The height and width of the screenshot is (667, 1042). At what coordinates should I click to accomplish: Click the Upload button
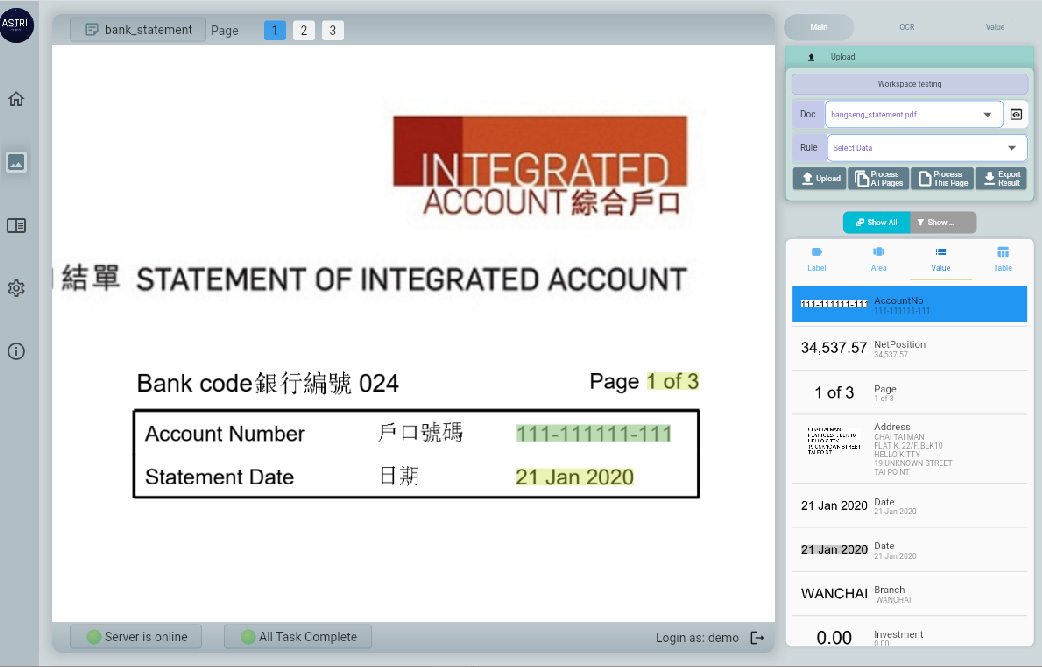coord(819,178)
